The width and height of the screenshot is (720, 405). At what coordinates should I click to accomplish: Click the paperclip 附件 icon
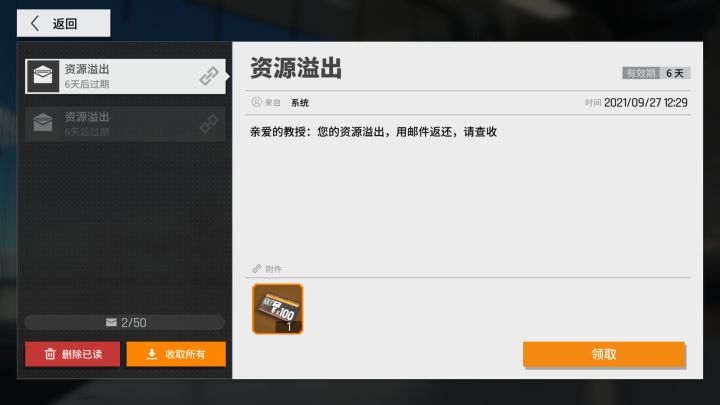click(x=257, y=269)
